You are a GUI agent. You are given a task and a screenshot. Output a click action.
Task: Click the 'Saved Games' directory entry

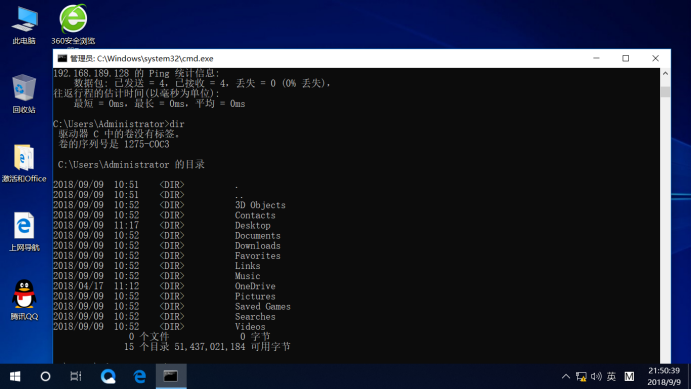coord(263,306)
